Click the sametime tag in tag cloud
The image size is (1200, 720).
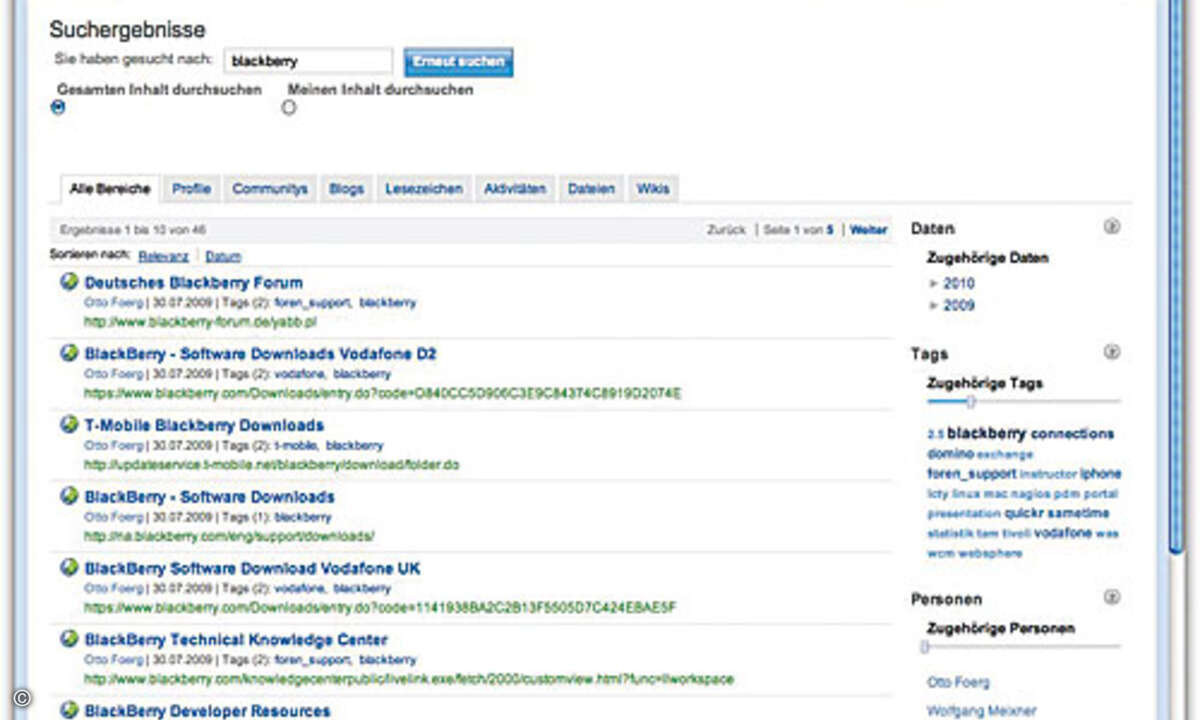pos(1078,514)
